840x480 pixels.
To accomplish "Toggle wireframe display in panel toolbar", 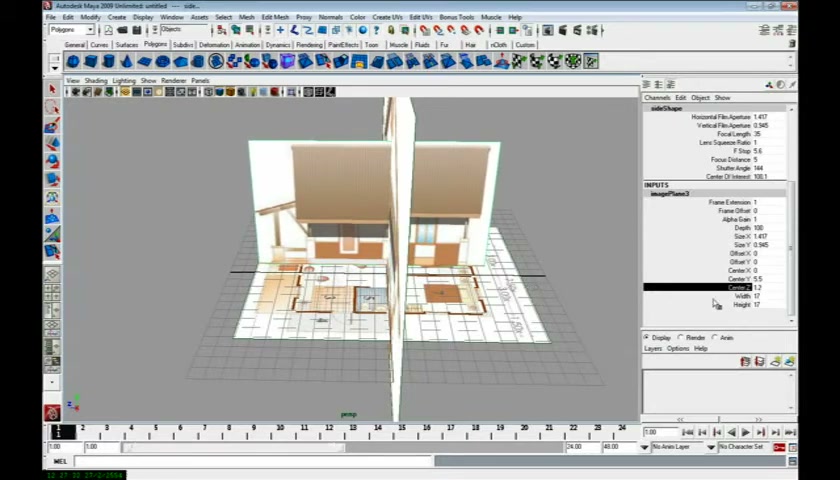I will [208, 92].
